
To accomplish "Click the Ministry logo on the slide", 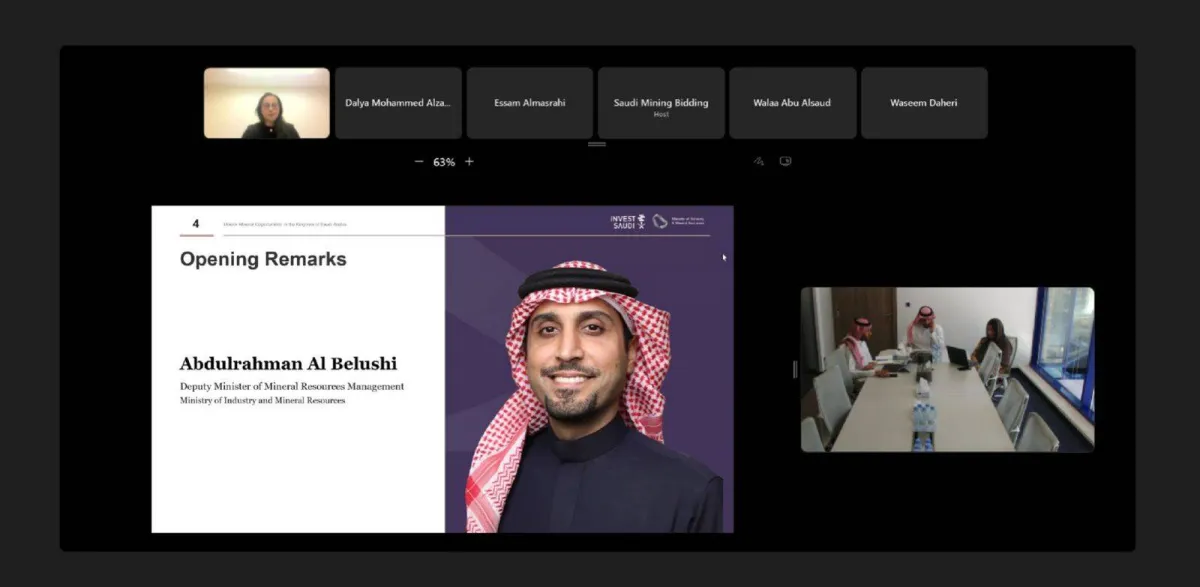I will (680, 222).
